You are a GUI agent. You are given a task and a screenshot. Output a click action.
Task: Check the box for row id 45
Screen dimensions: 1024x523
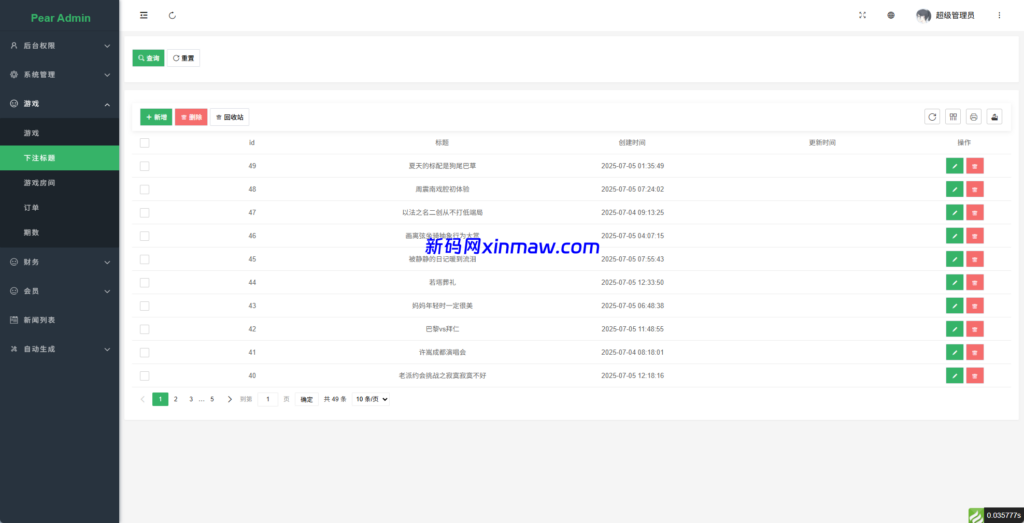click(x=144, y=259)
